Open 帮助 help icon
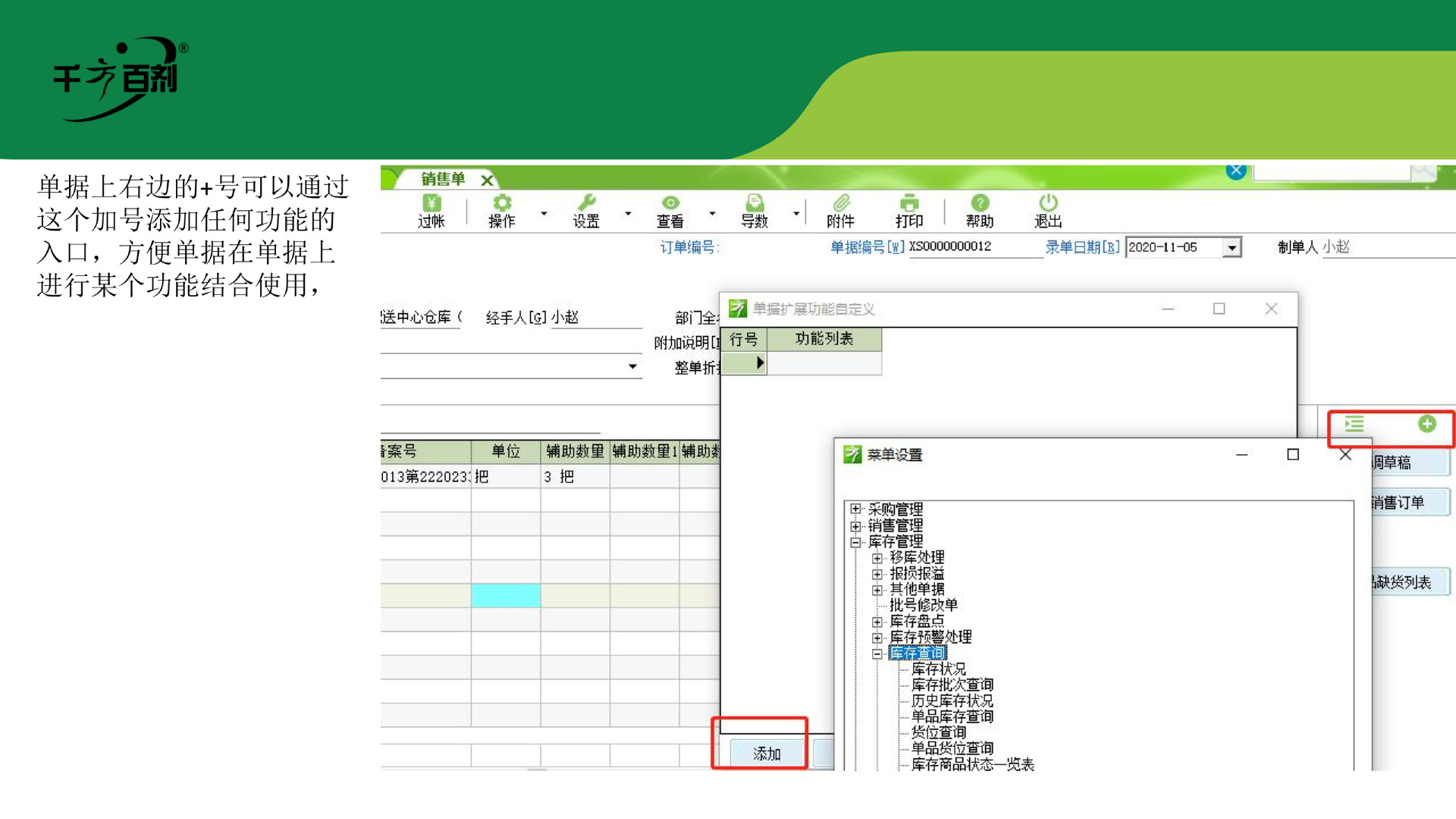 (x=979, y=204)
